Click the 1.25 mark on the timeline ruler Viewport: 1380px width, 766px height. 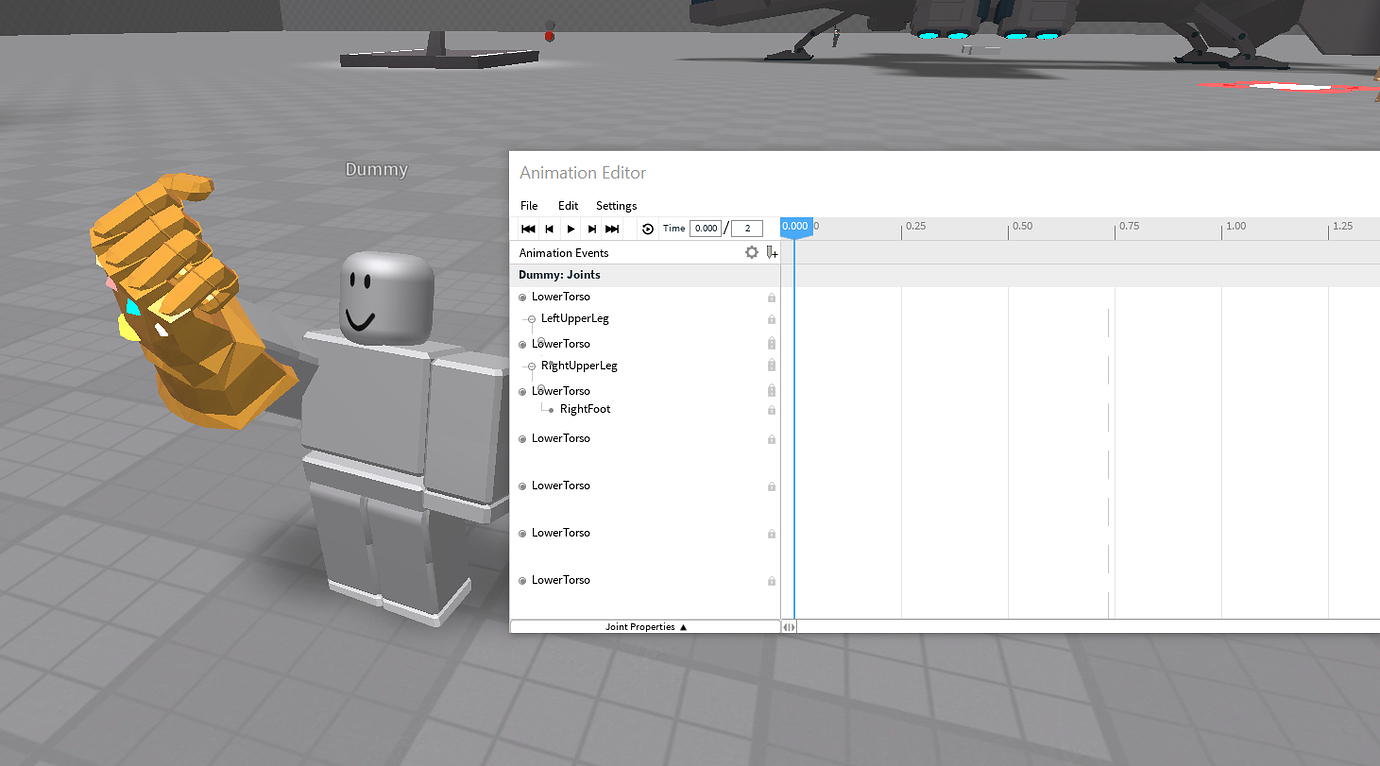(x=1342, y=227)
